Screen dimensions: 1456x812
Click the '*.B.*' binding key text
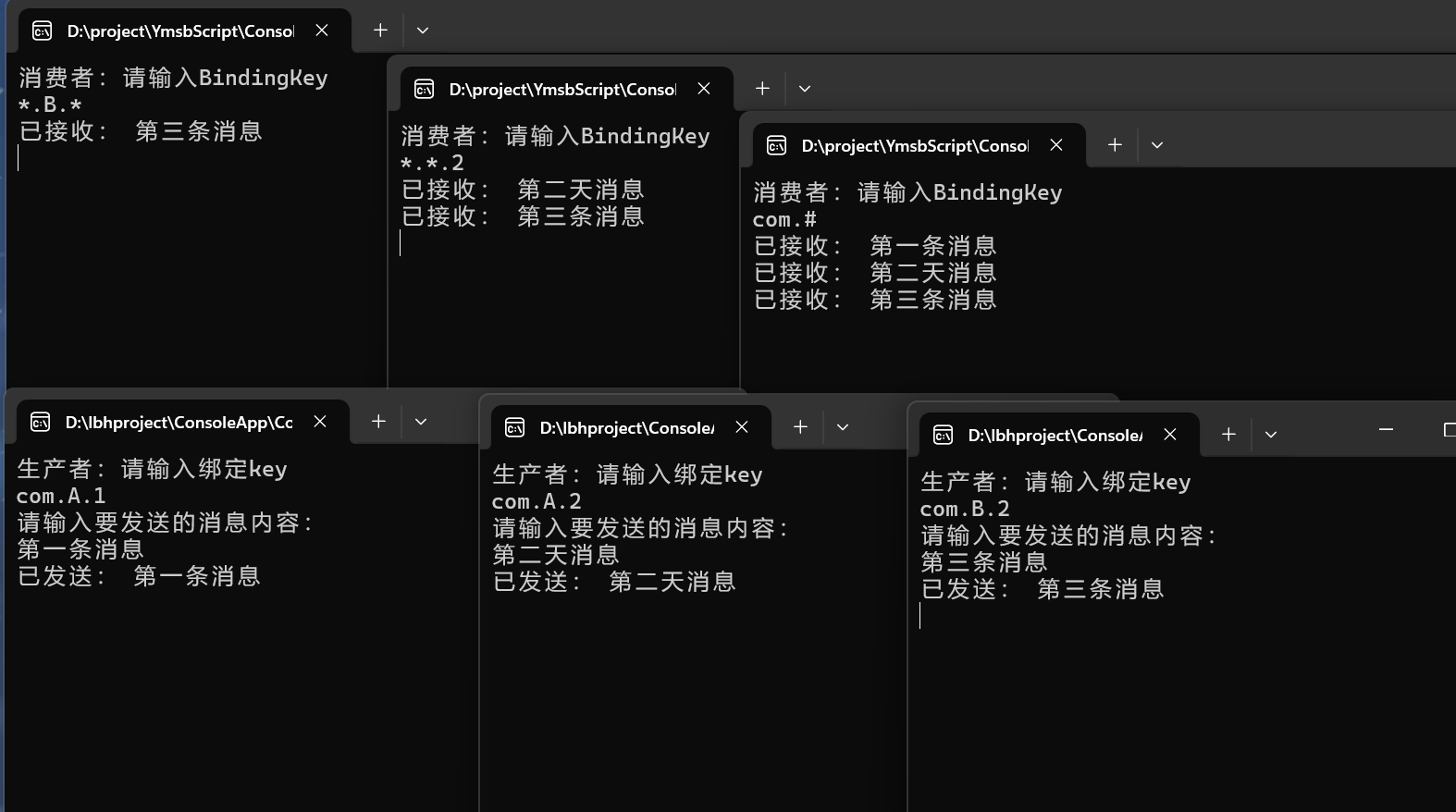[x=50, y=105]
